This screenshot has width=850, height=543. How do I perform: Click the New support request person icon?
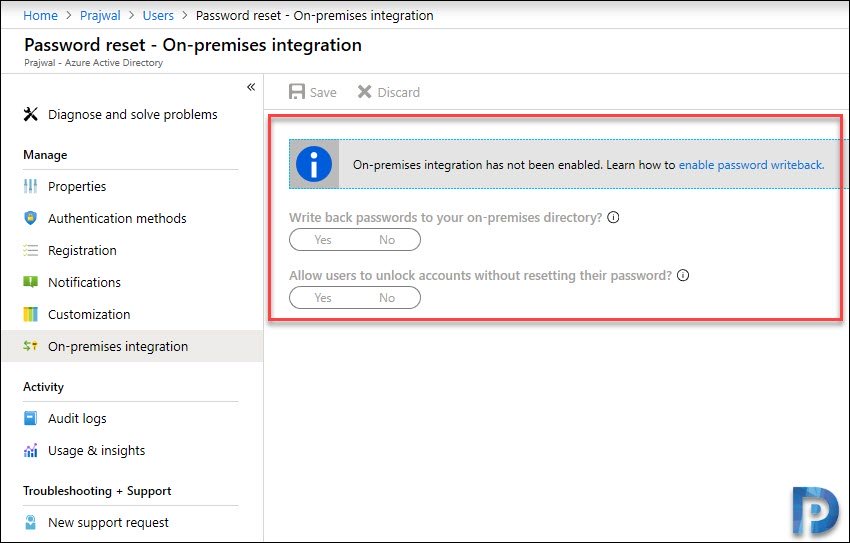30,522
